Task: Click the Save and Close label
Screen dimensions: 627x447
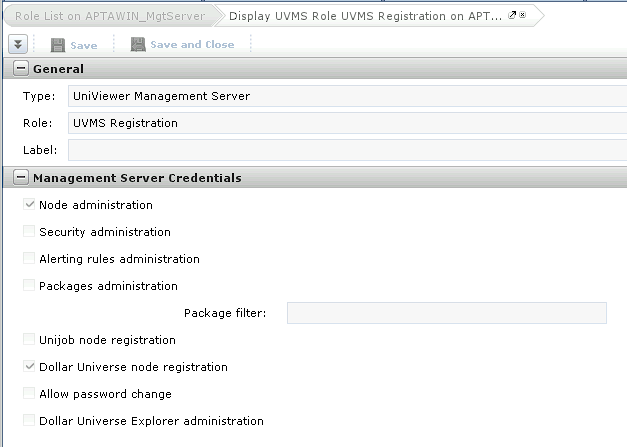Action: pyautogui.click(x=192, y=44)
